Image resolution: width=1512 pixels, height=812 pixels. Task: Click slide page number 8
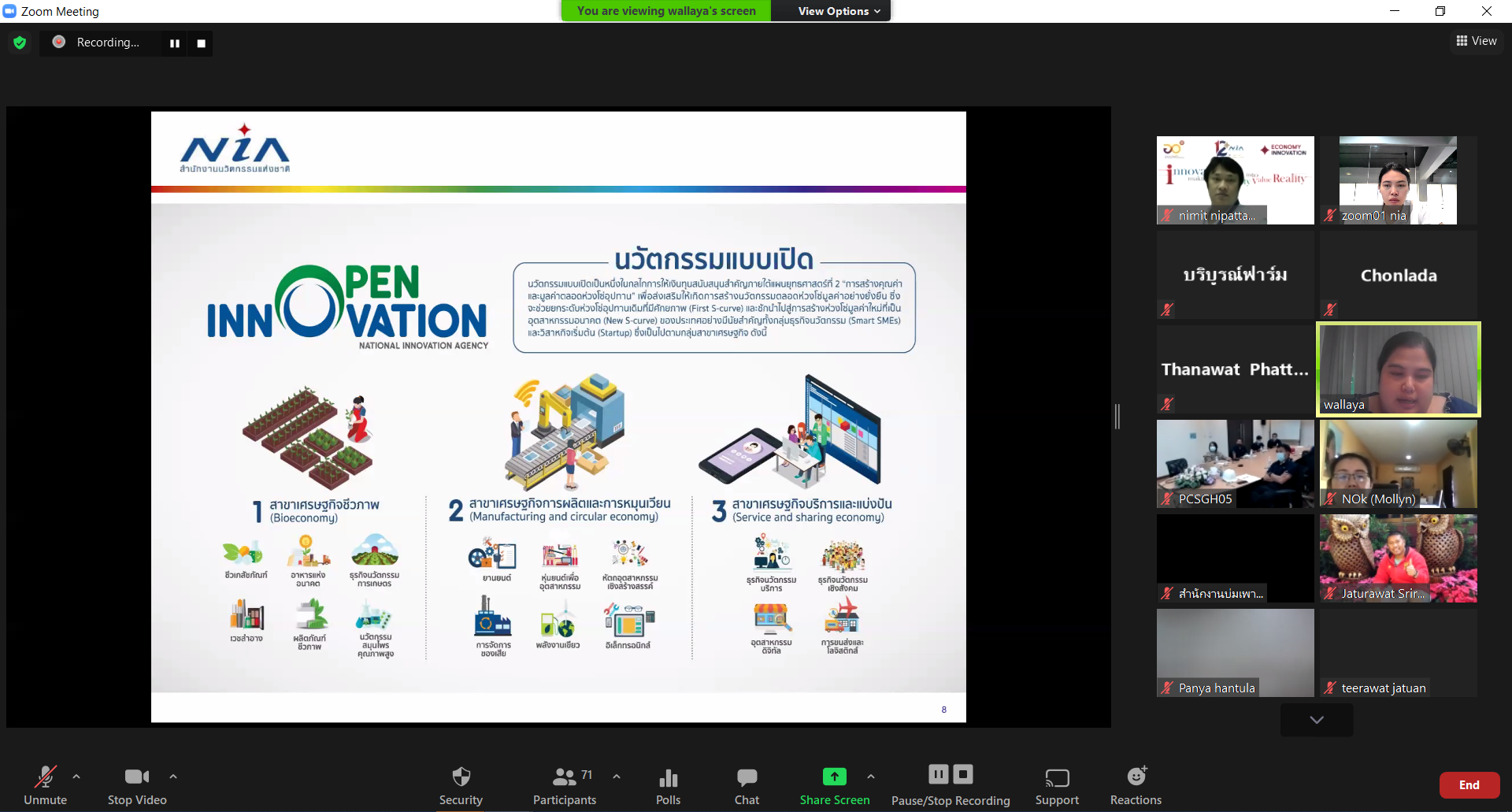944,710
